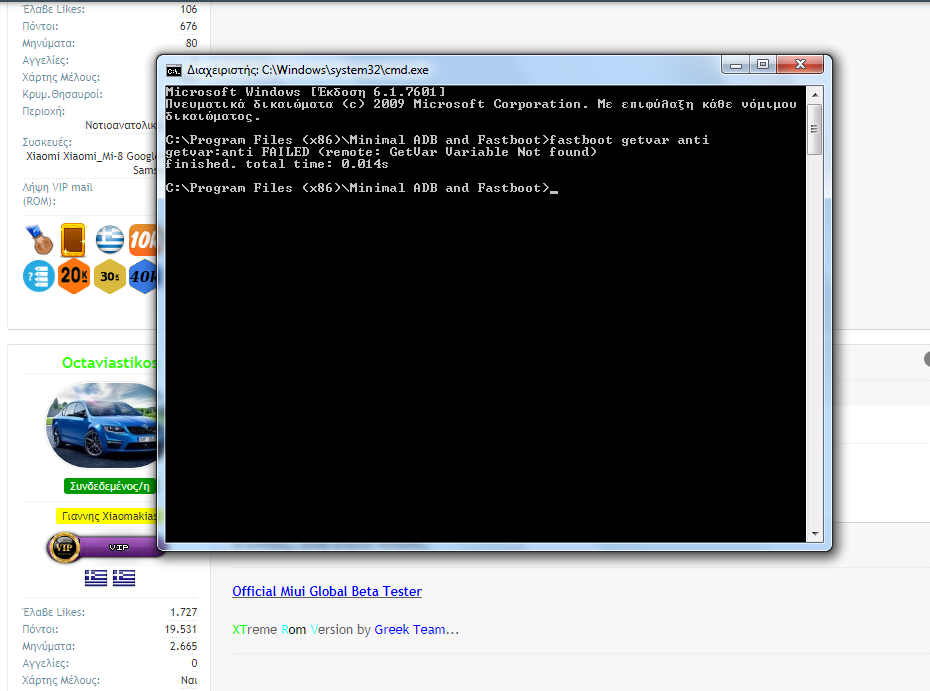
Task: Click the green Συνδεδεμένος/η status badge
Action: click(x=109, y=486)
